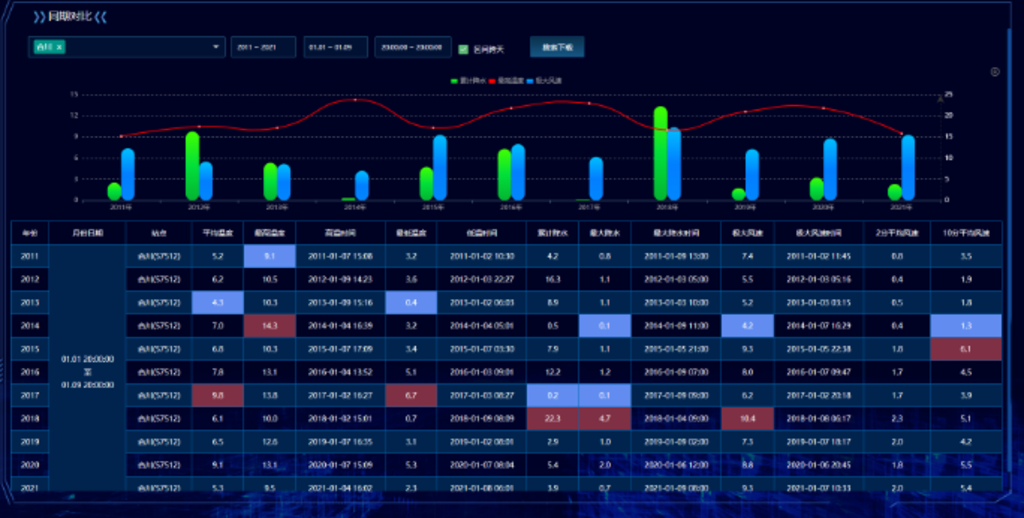This screenshot has width=1024, height=518.
Task: Select the 2011 year cell
Action: coord(30,256)
